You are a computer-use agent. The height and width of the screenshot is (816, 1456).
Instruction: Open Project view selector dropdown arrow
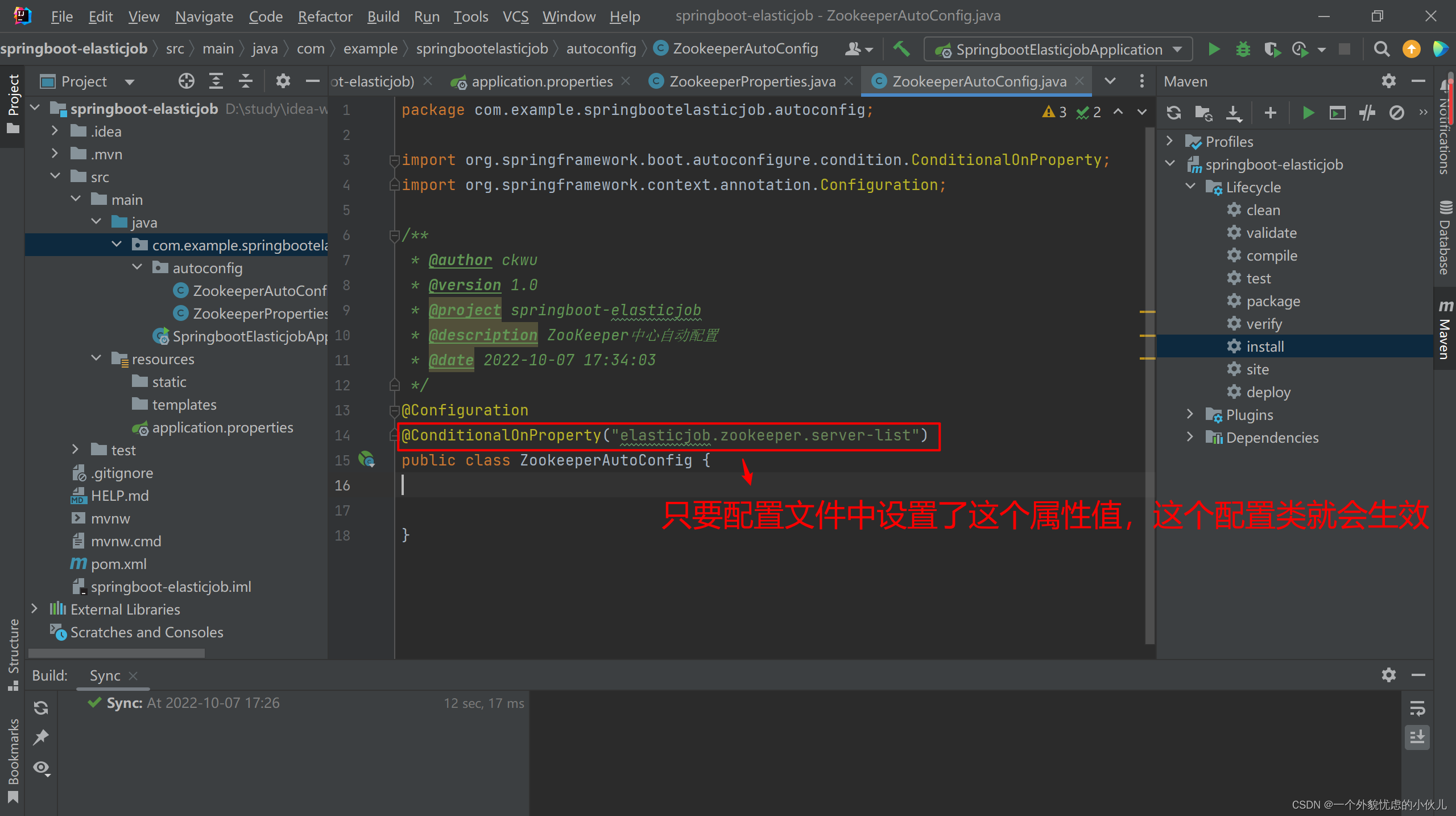click(x=130, y=82)
